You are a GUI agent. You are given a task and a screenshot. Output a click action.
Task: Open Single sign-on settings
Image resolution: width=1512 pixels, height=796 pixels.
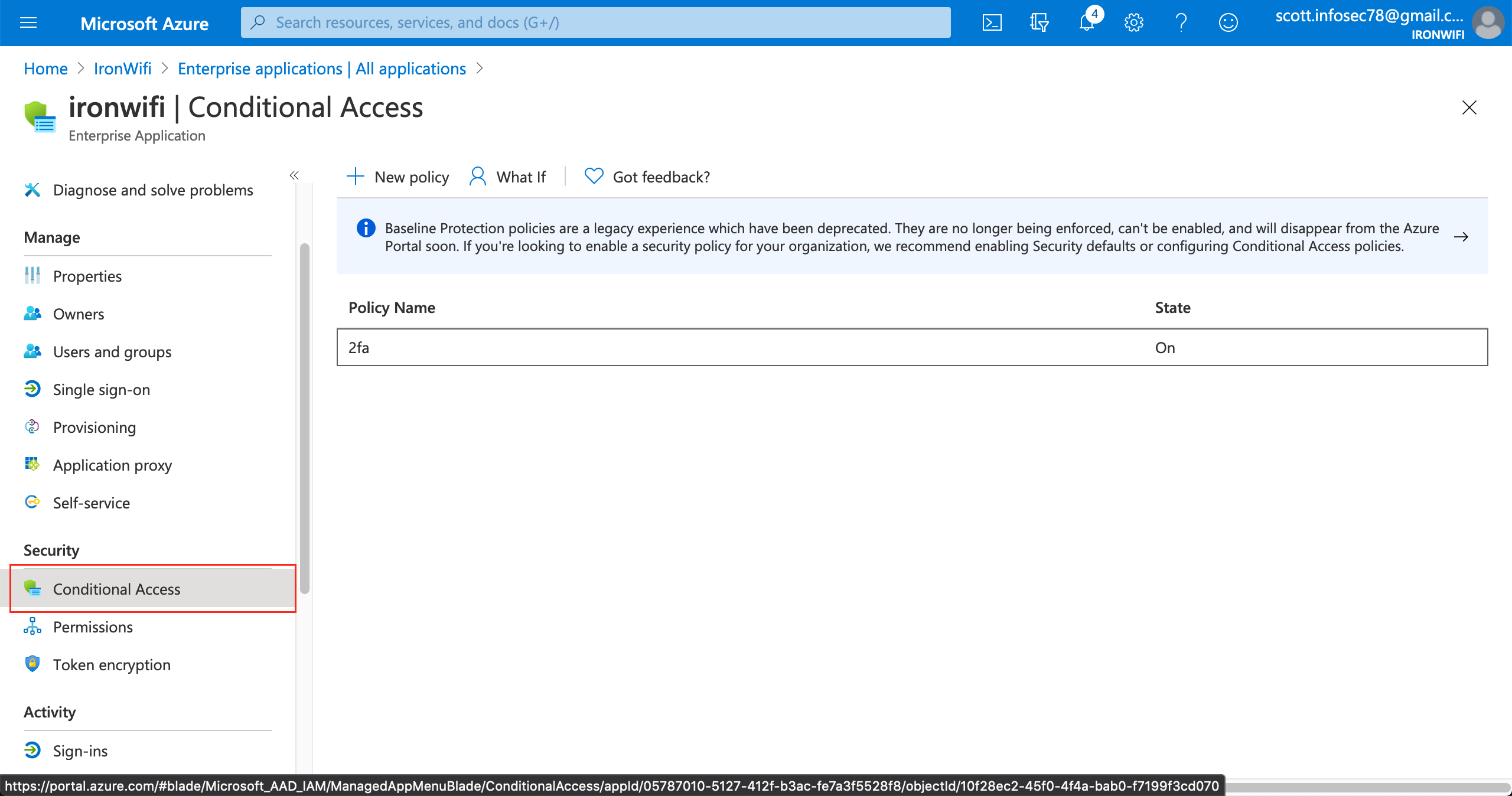pyautogui.click(x=102, y=389)
